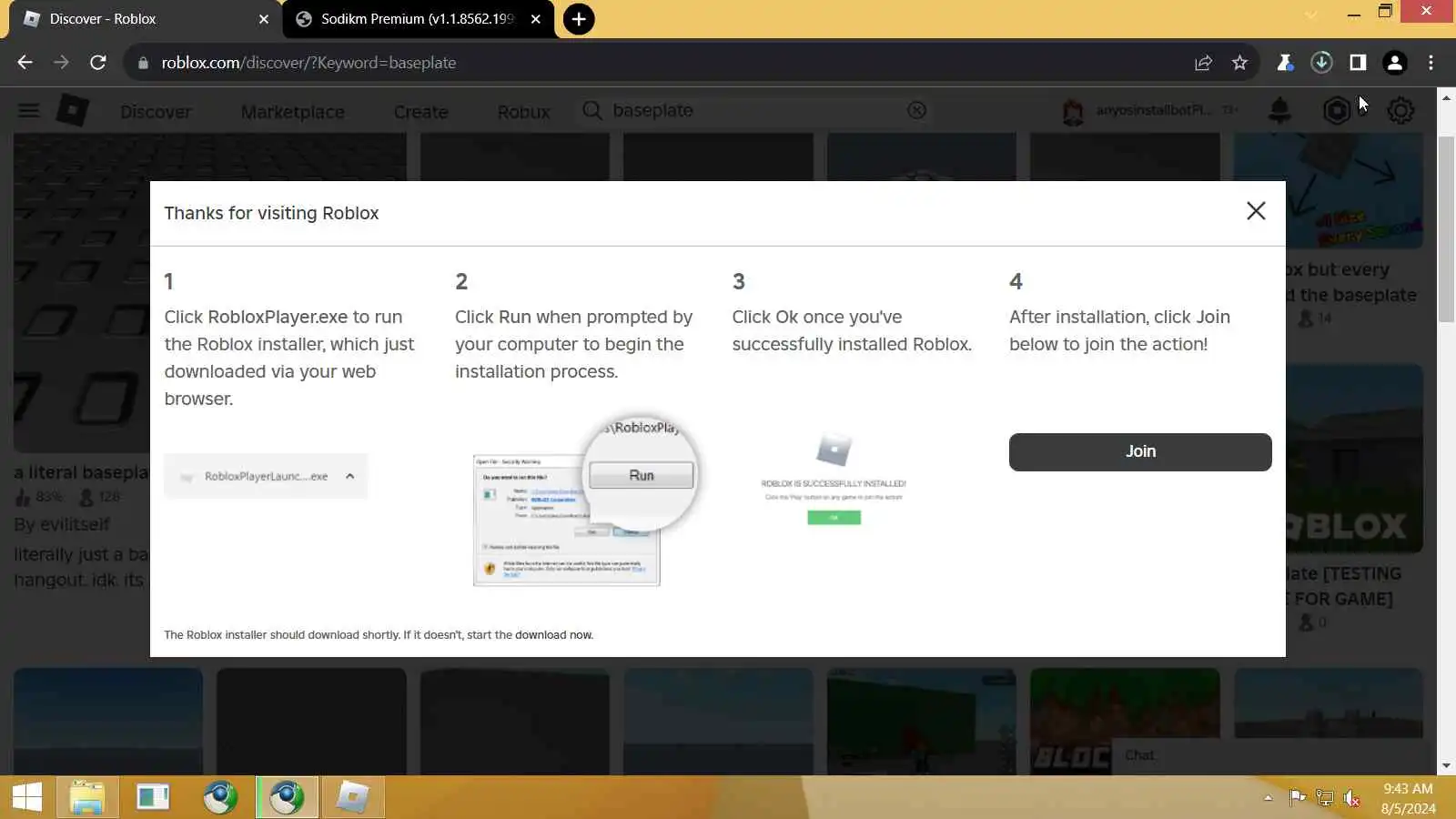Viewport: 1456px width, 819px height.
Task: Click the RobloxPlayerLauncher.exe download item
Action: (266, 476)
